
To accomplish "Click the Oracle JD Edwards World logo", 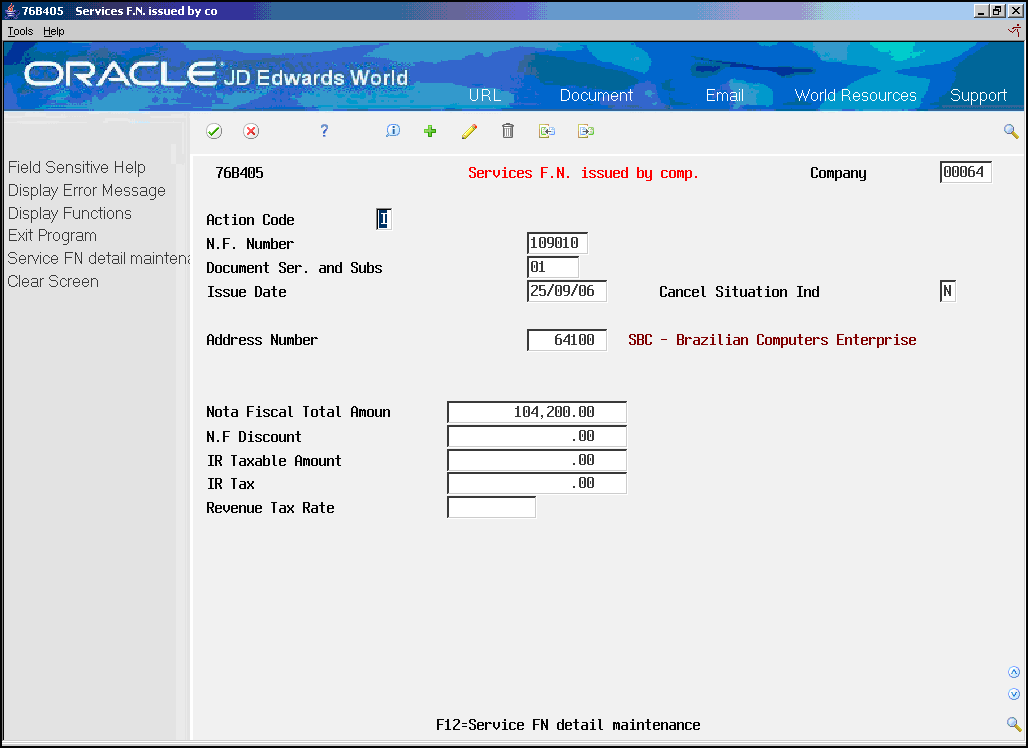I will click(216, 75).
